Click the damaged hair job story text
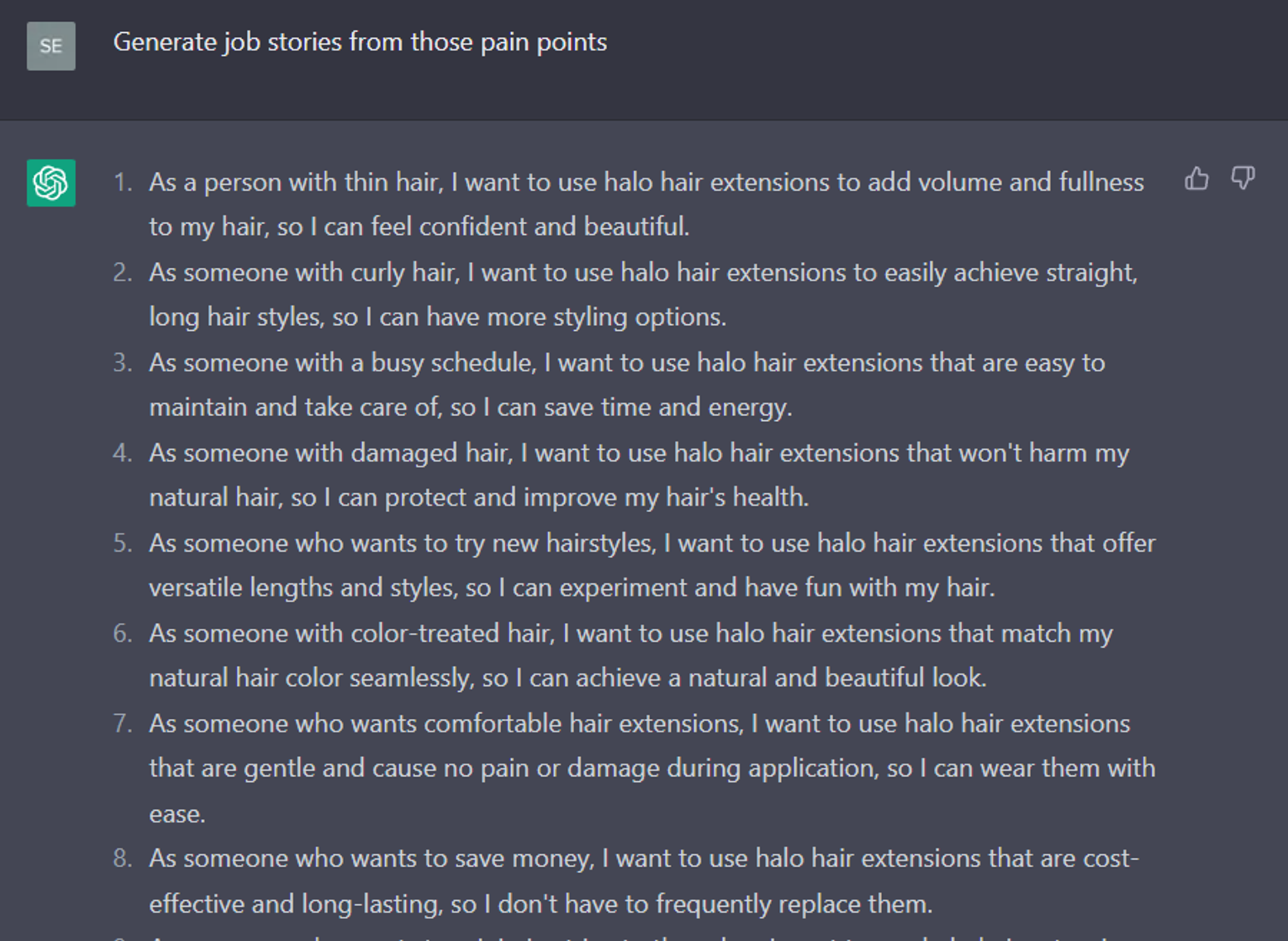 (639, 475)
